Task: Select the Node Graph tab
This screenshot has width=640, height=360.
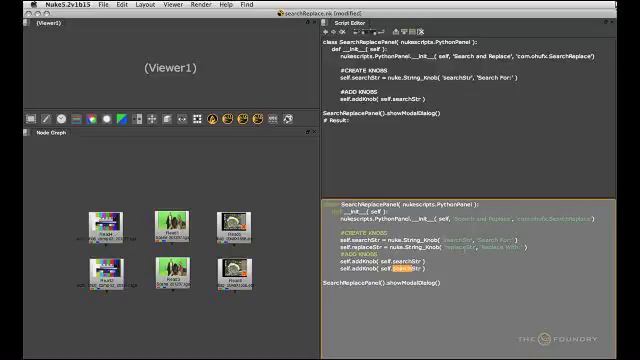Action: tap(51, 132)
